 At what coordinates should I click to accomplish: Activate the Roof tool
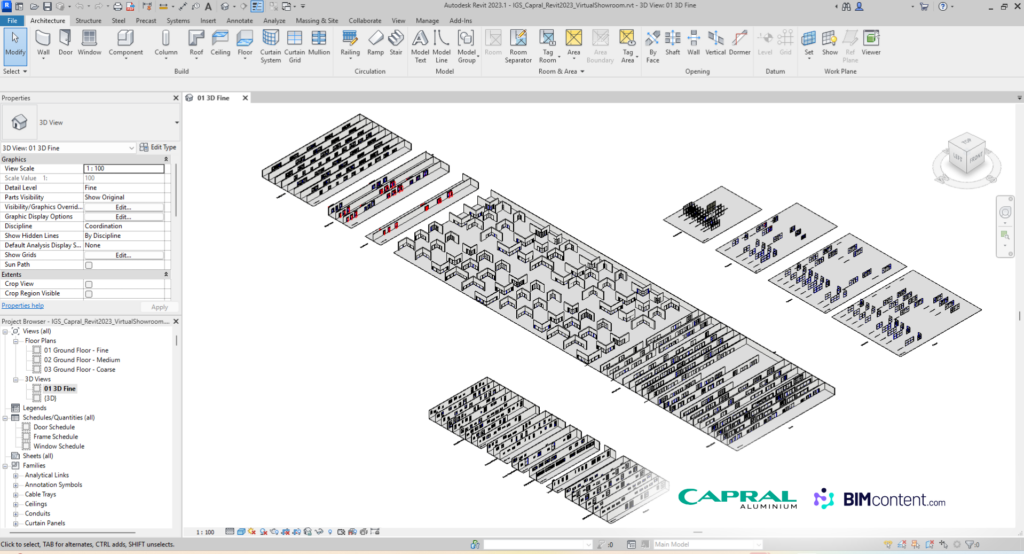pyautogui.click(x=196, y=44)
